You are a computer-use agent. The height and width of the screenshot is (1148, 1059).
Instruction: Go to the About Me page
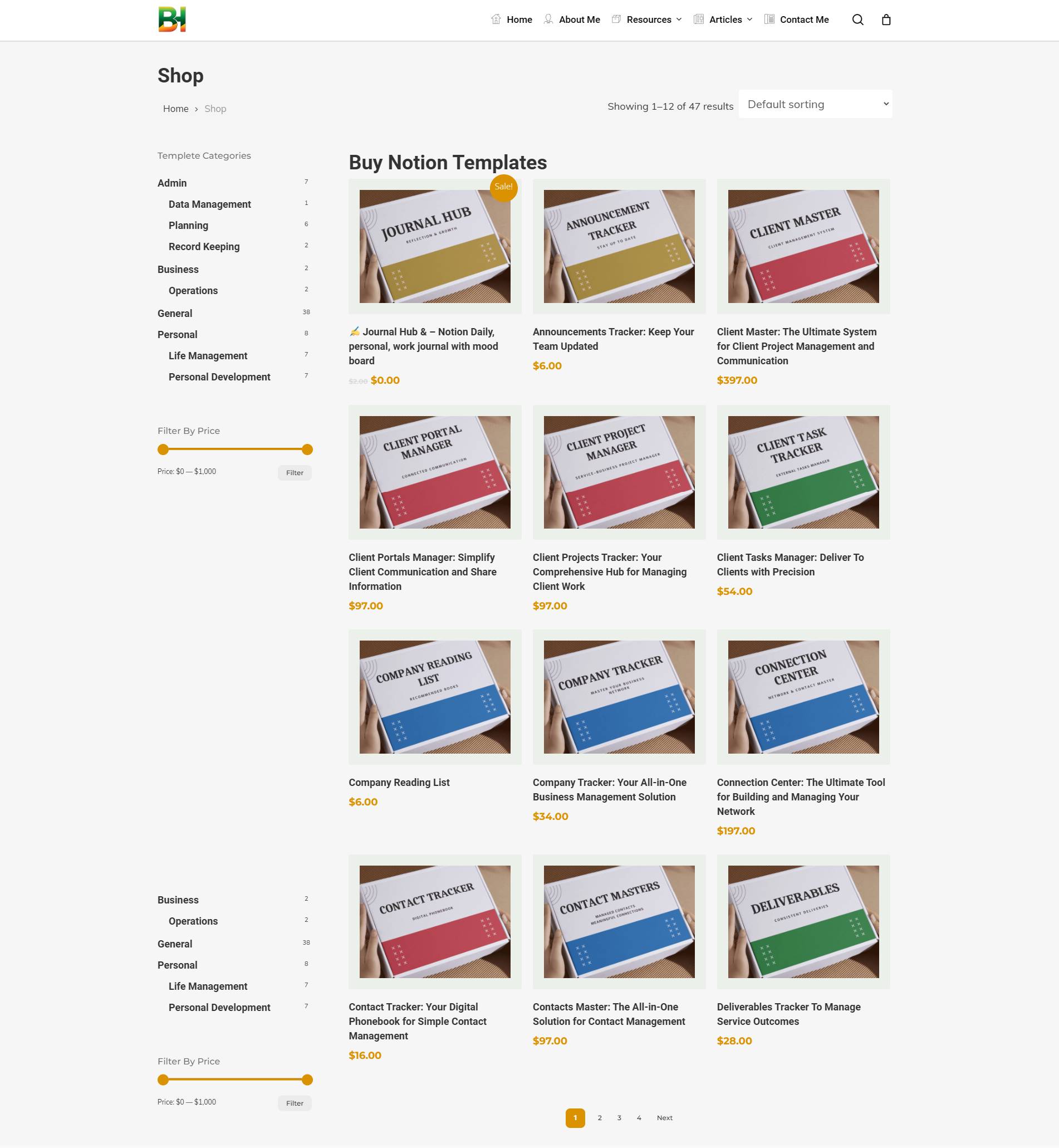tap(580, 19)
